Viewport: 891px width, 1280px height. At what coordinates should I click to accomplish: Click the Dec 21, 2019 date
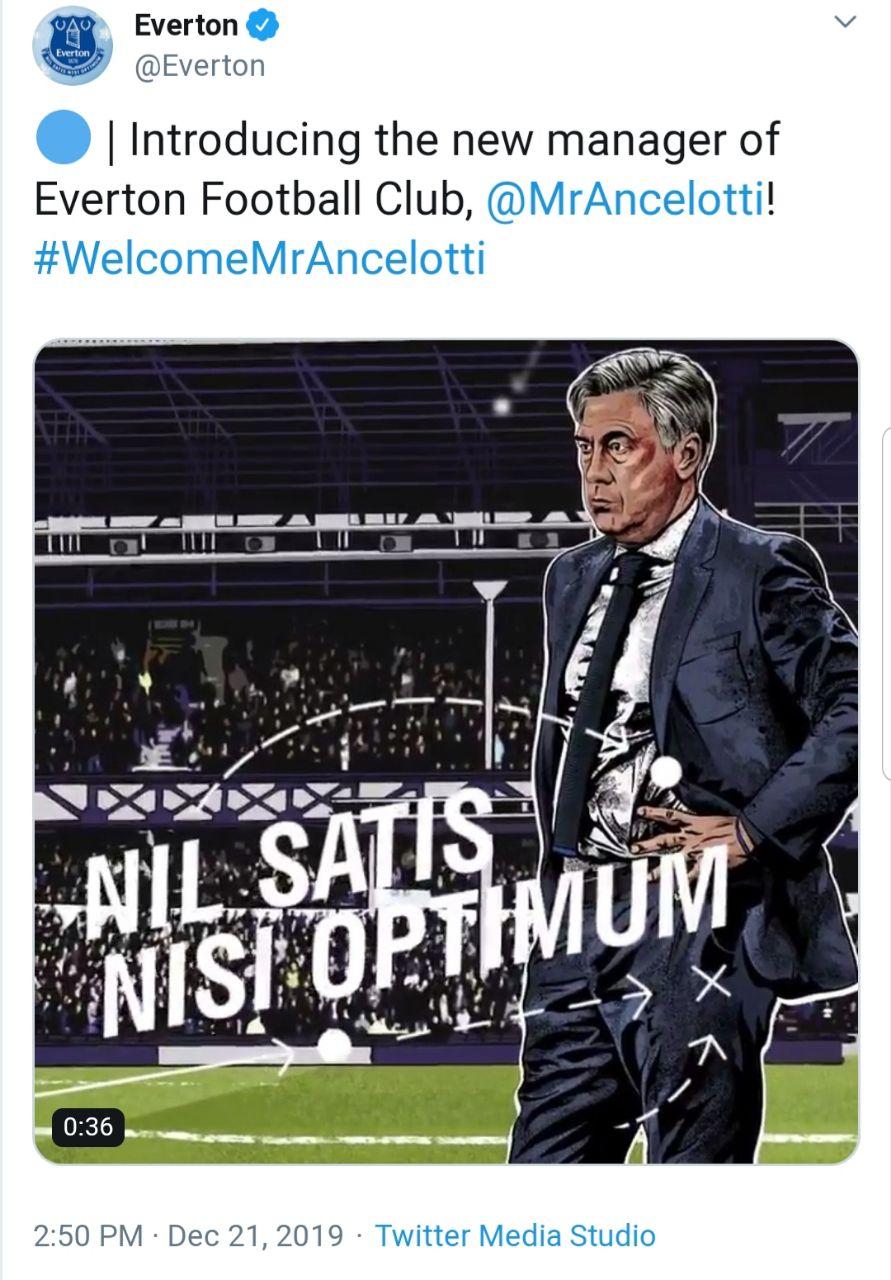click(x=255, y=1235)
